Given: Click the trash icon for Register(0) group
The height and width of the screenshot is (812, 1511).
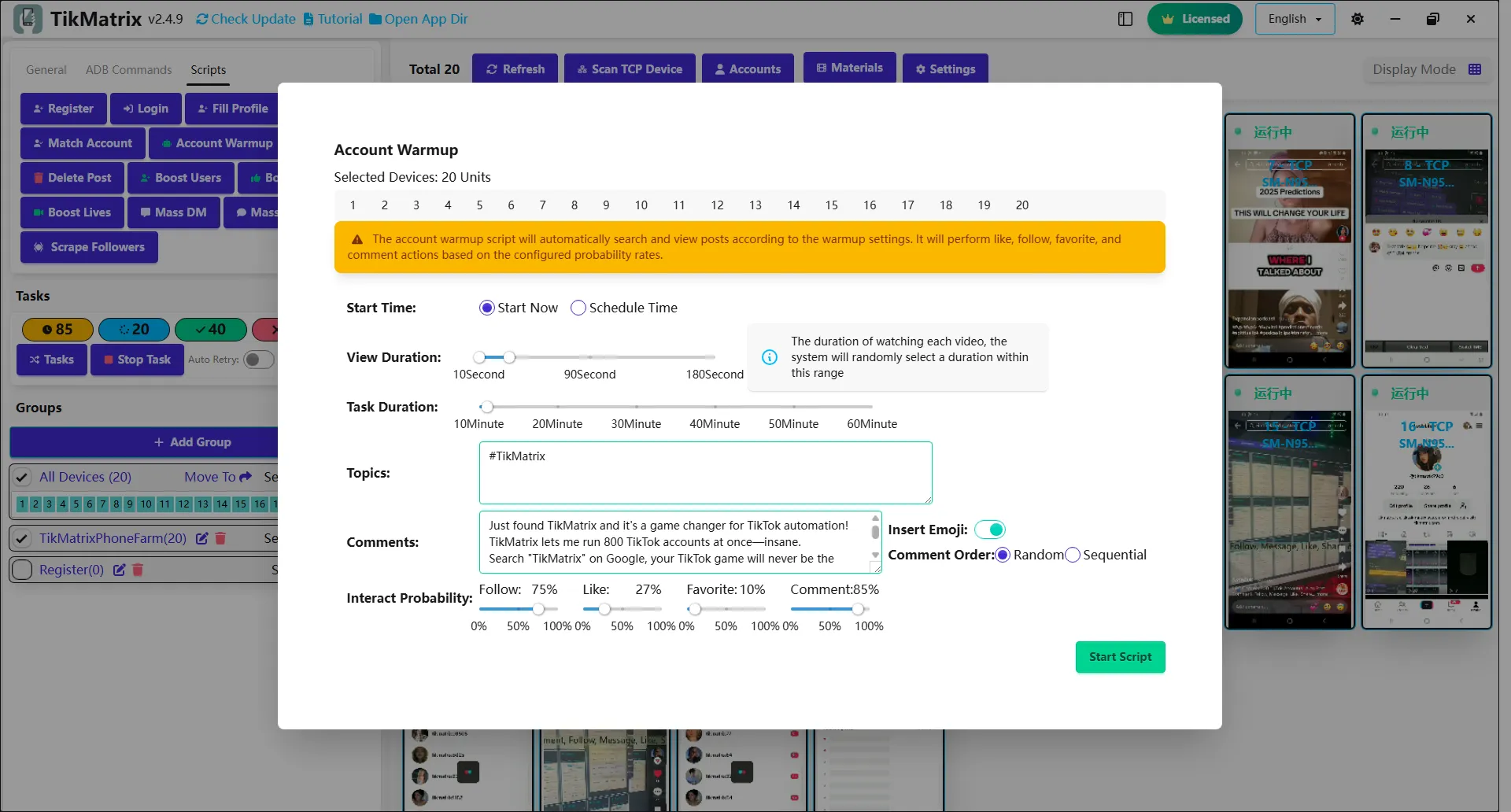Looking at the screenshot, I should coord(138,570).
